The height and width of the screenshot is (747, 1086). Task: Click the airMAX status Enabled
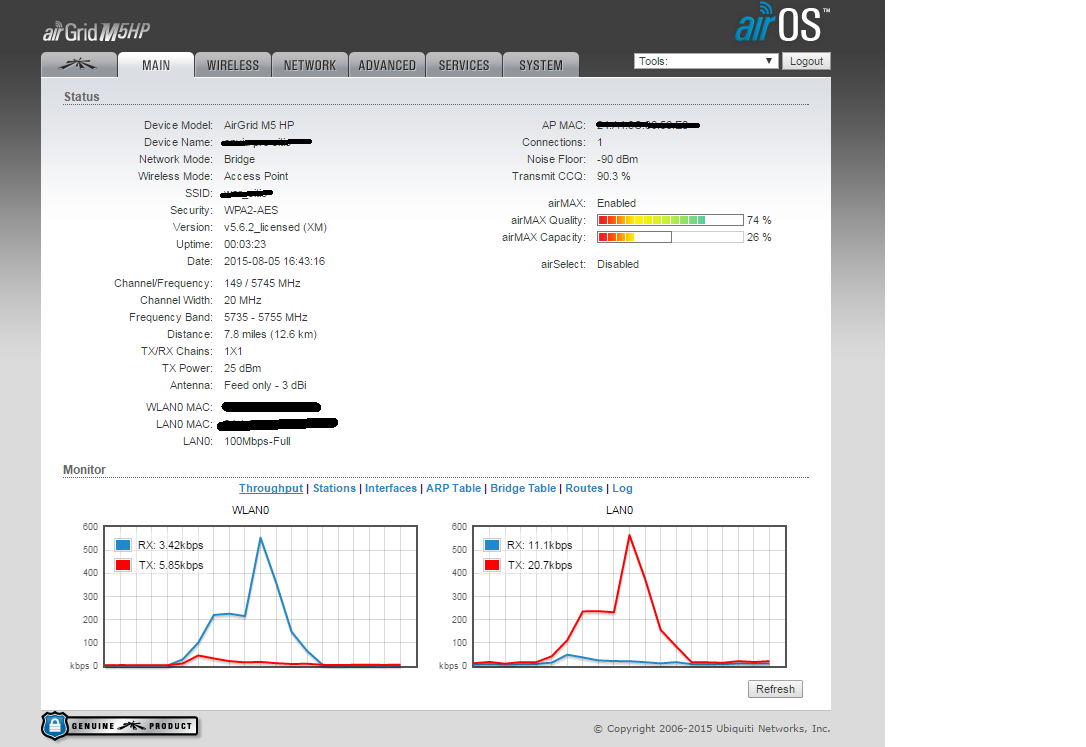coord(616,204)
